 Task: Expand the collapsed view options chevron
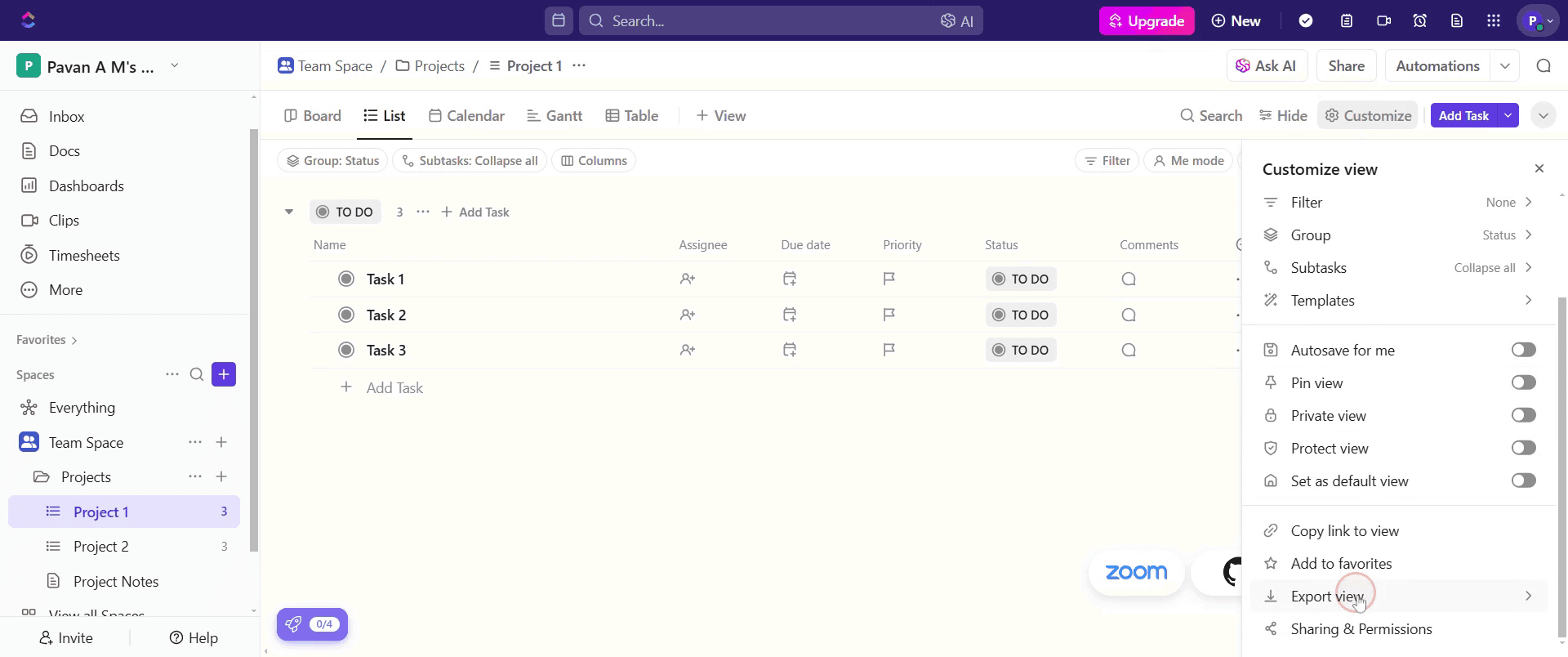[1543, 115]
